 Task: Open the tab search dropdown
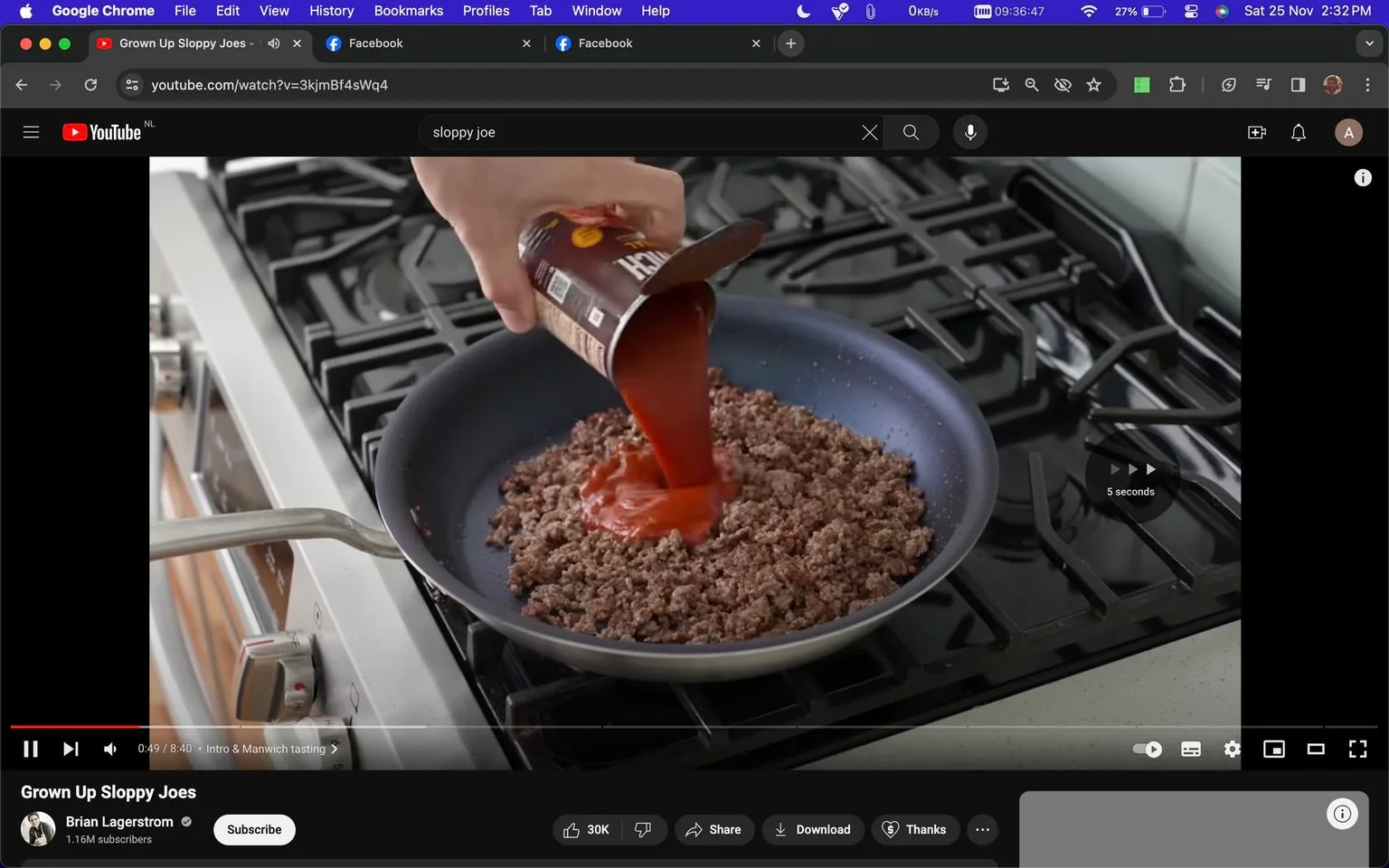tap(1368, 42)
